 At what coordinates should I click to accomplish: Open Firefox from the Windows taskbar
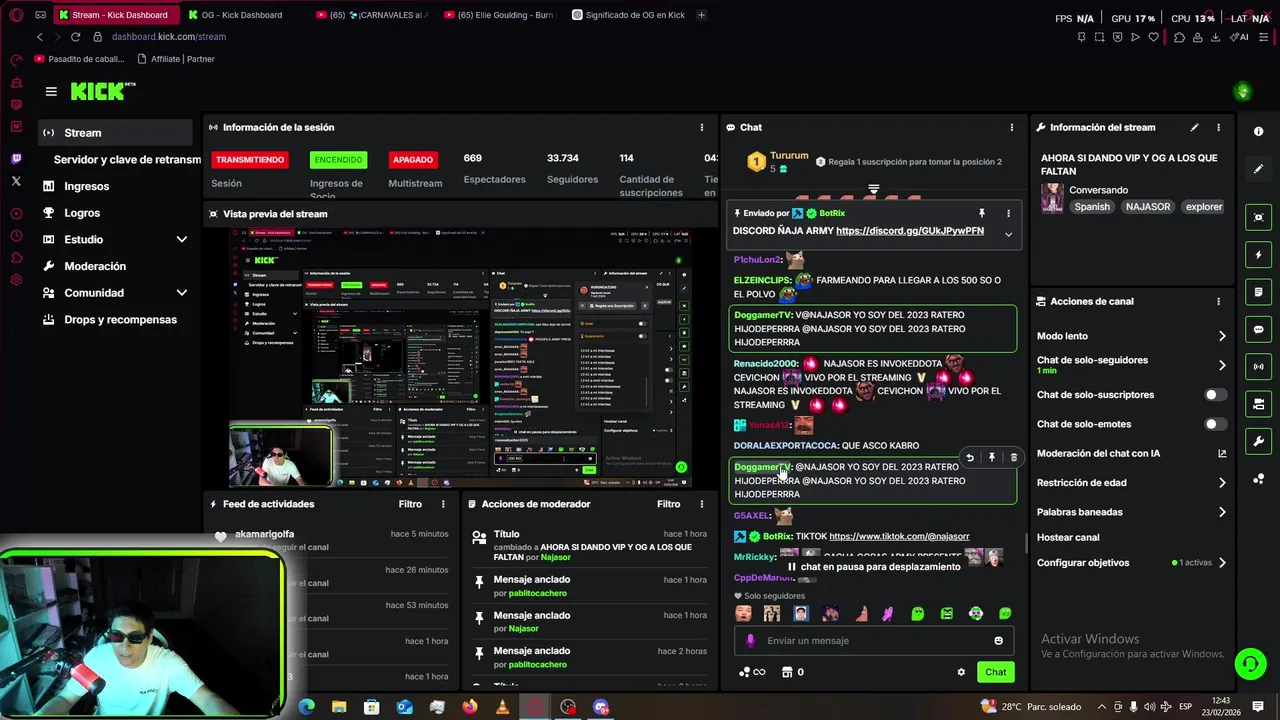470,707
